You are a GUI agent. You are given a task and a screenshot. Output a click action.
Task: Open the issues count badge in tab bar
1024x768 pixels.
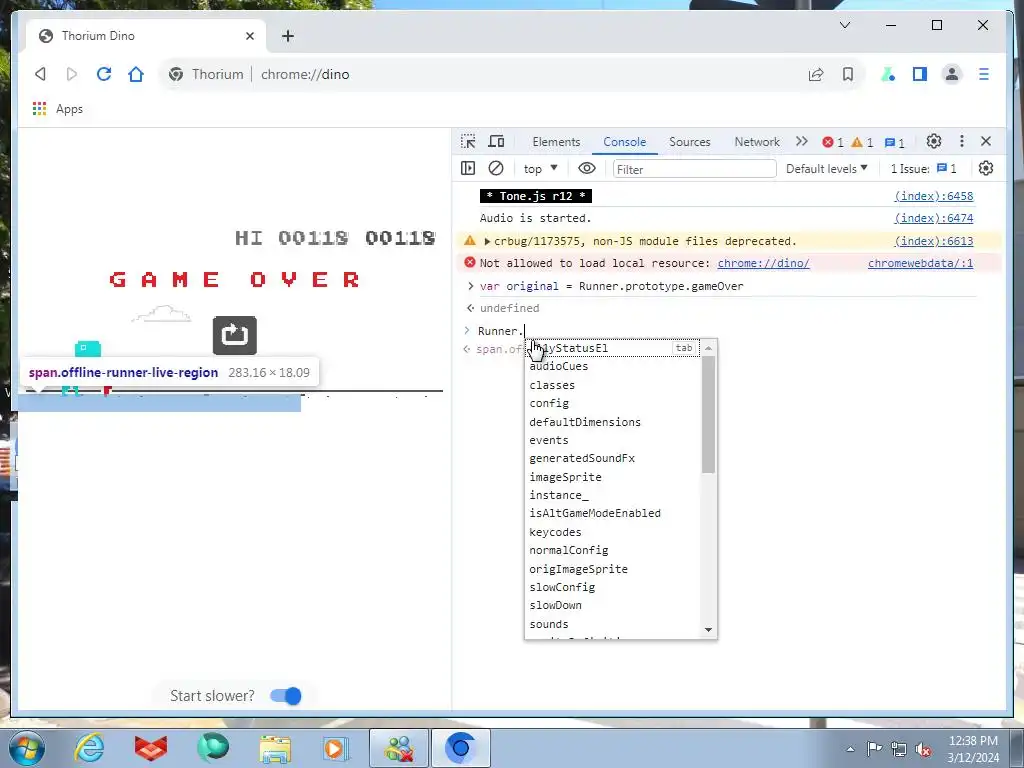click(x=894, y=142)
